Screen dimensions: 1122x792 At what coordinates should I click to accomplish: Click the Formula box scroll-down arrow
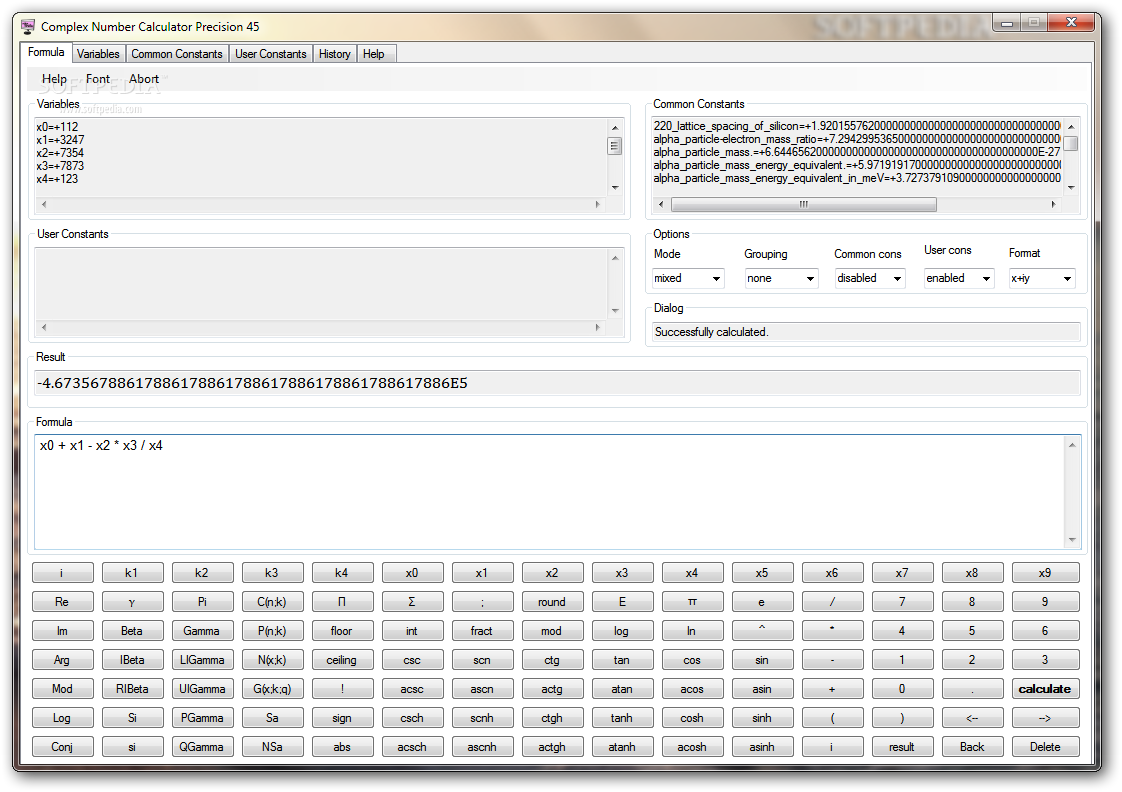(1072, 540)
